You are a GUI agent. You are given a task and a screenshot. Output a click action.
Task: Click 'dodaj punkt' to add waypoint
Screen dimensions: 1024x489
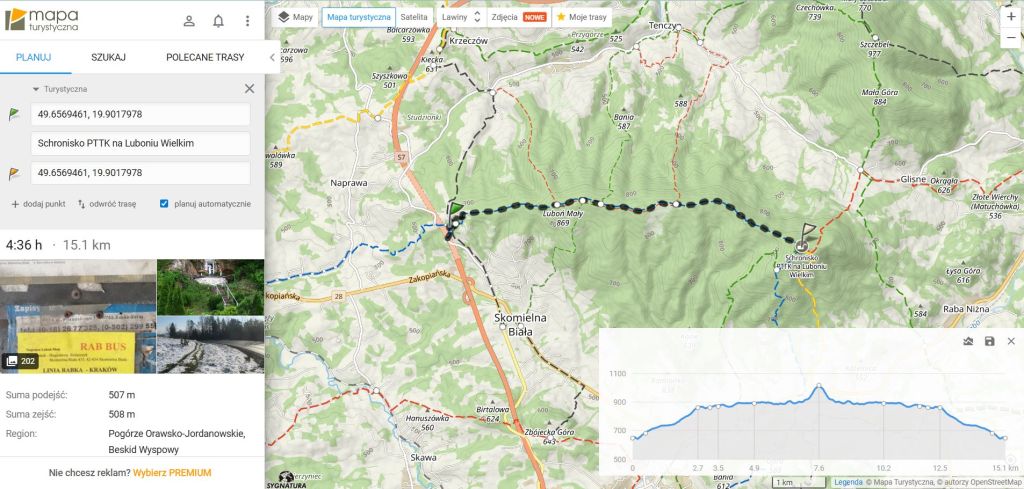tap(38, 204)
